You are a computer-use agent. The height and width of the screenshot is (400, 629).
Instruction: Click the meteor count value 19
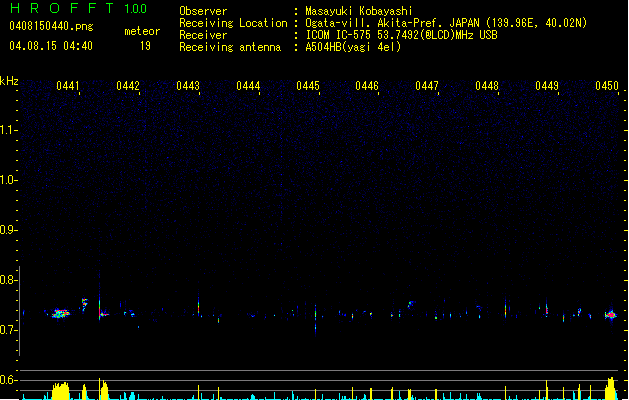point(145,46)
